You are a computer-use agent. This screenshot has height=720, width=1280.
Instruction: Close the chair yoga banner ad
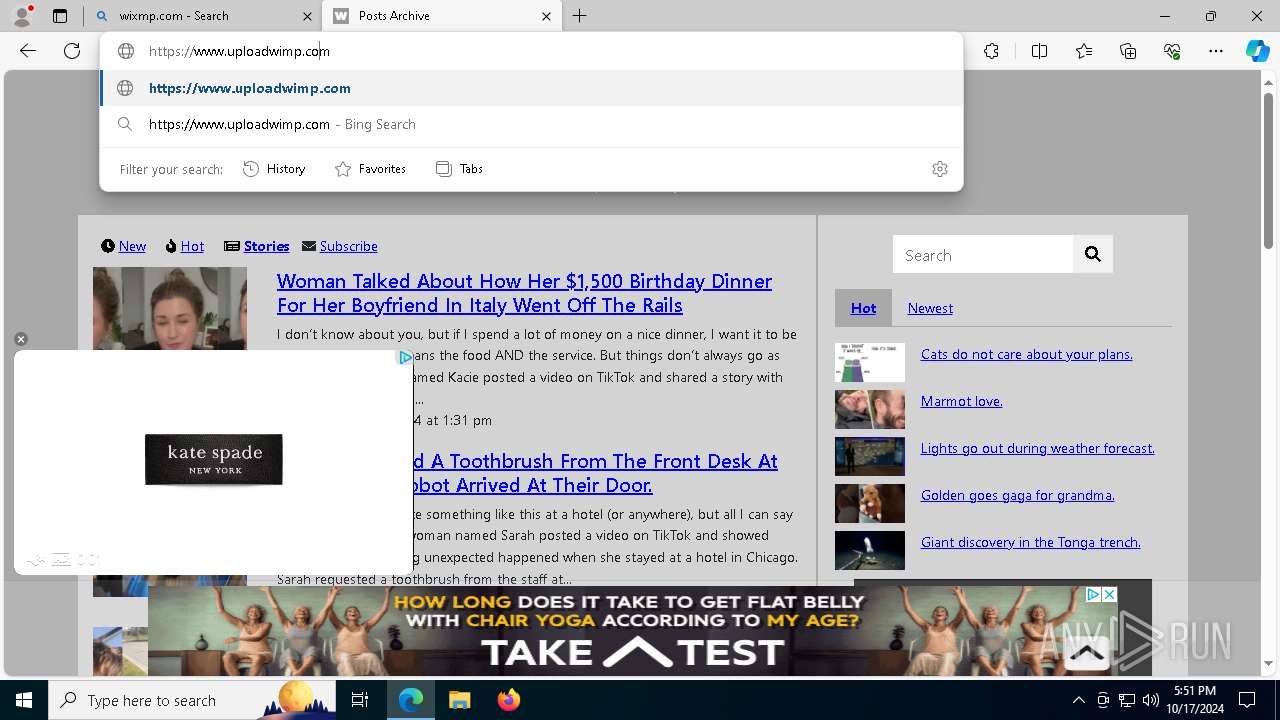pos(1108,594)
